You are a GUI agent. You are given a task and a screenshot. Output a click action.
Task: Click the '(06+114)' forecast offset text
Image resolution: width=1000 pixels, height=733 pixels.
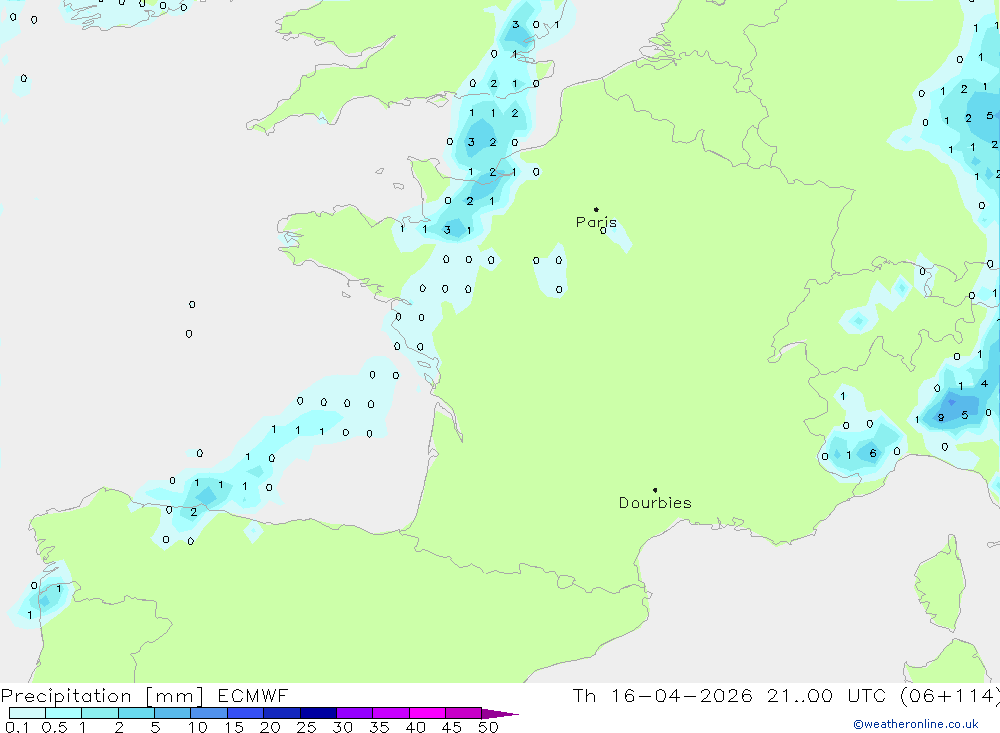click(x=950, y=696)
